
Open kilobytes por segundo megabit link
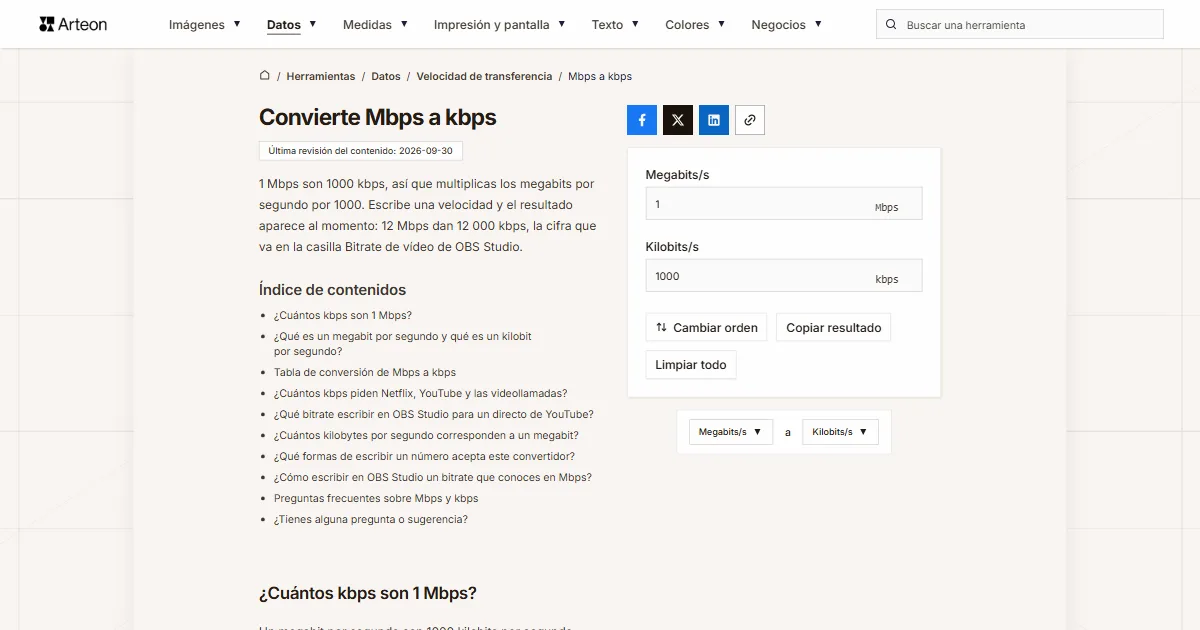(426, 435)
